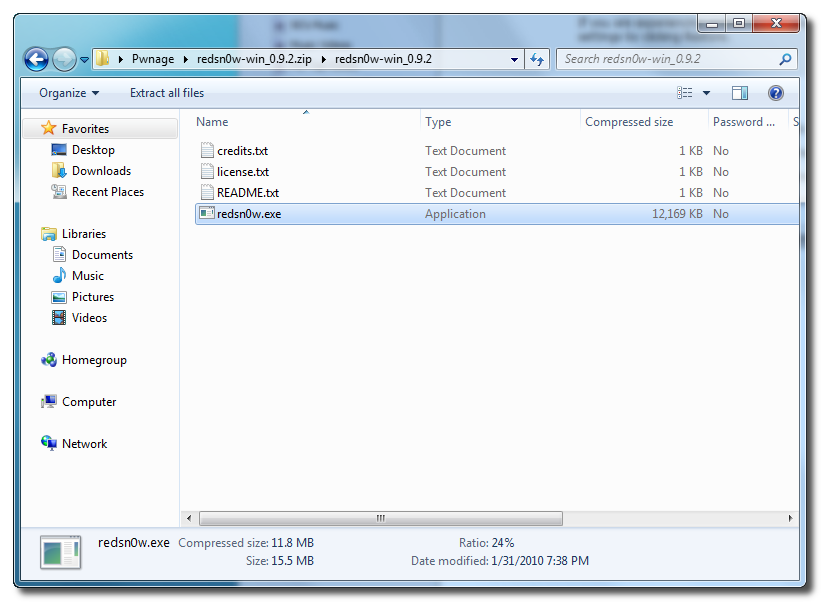Click the horizontal scrollbar thumb

[x=381, y=518]
